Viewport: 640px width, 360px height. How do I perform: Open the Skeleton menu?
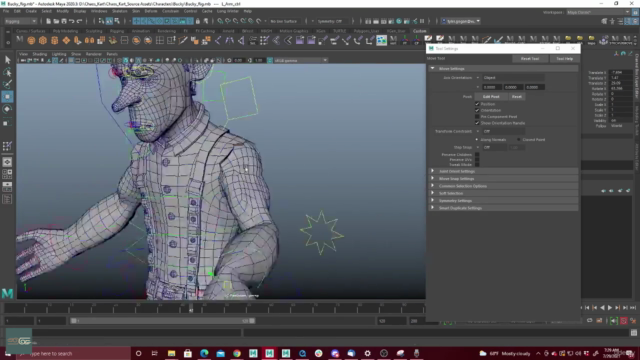(x=120, y=11)
